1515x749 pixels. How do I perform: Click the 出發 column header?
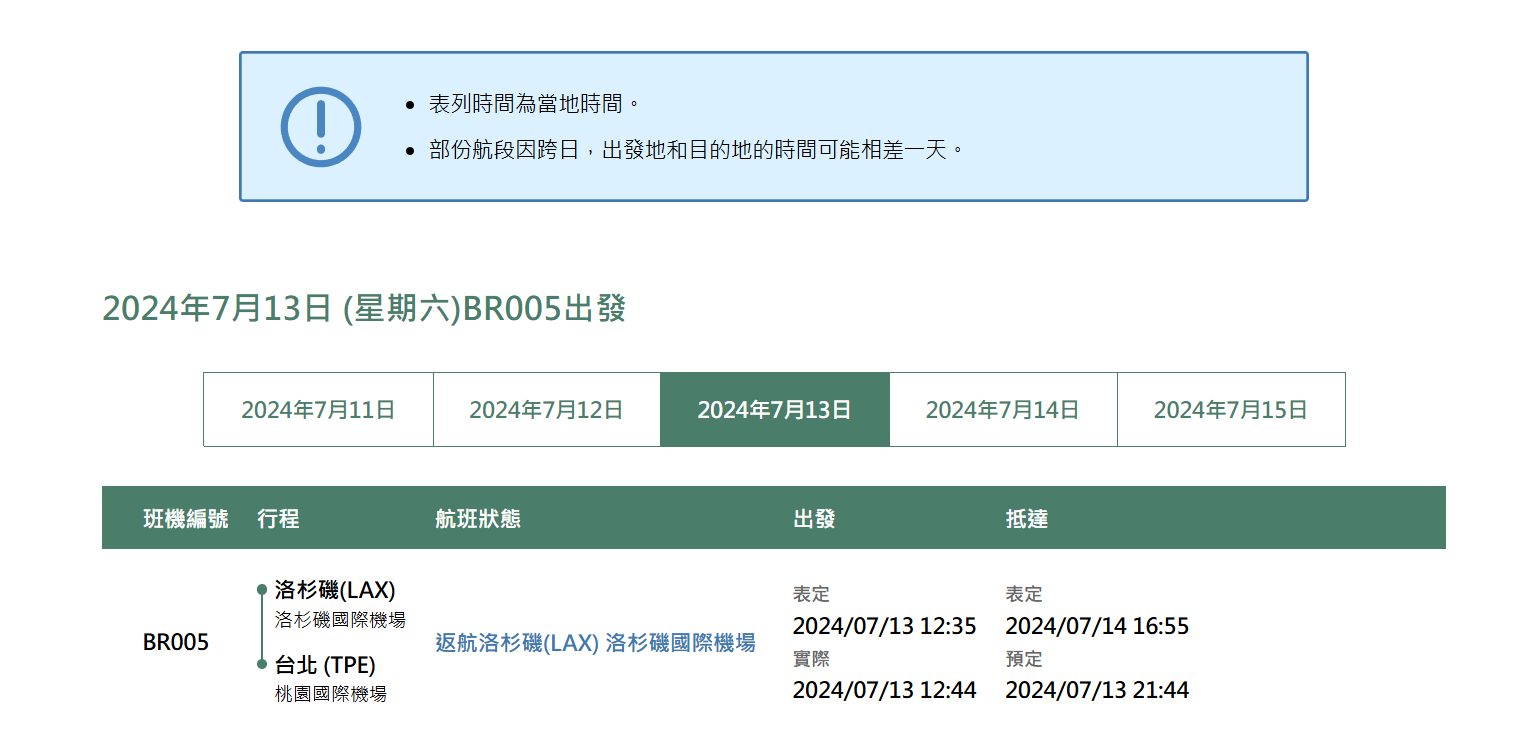814,518
